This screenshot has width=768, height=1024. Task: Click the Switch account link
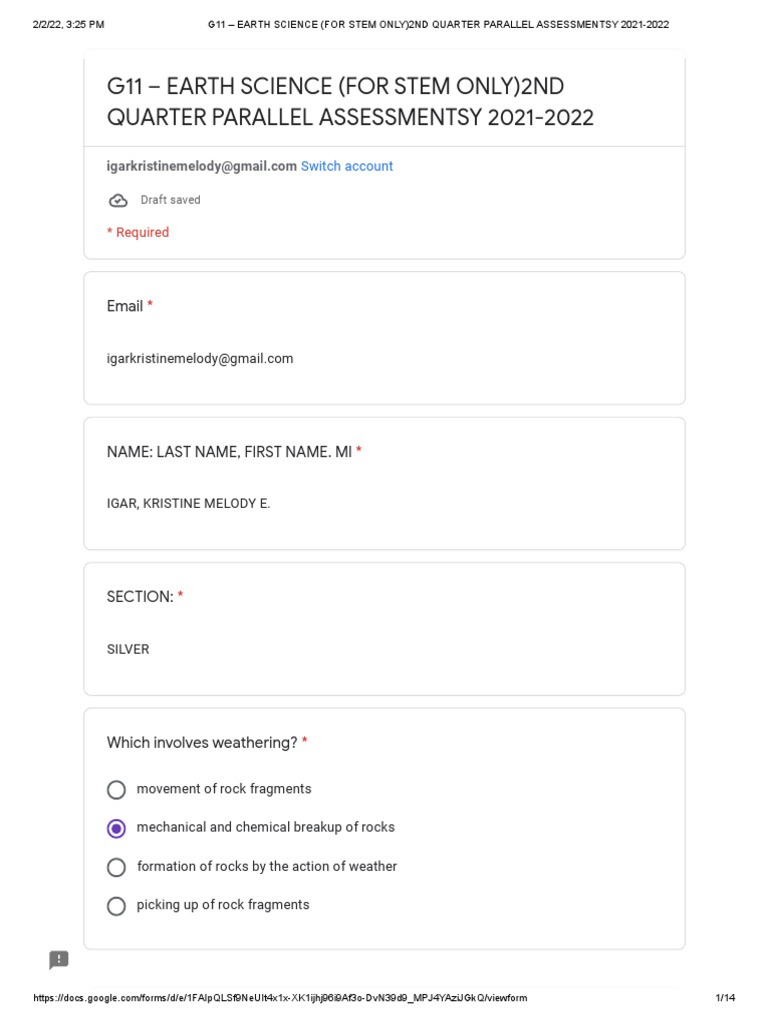tap(346, 166)
